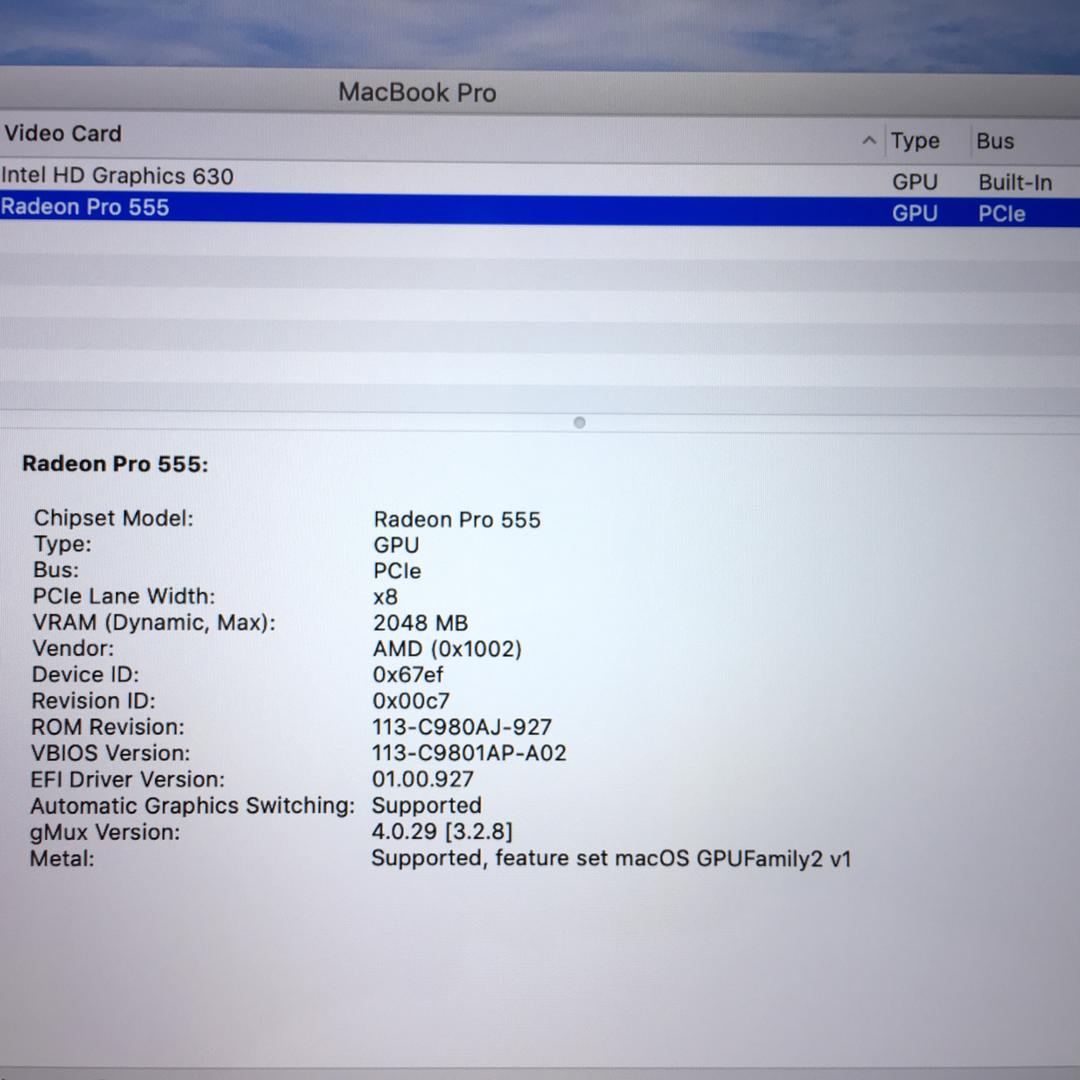Click the Bus value PCIe in details
The width and height of the screenshot is (1080, 1080).
pos(397,572)
